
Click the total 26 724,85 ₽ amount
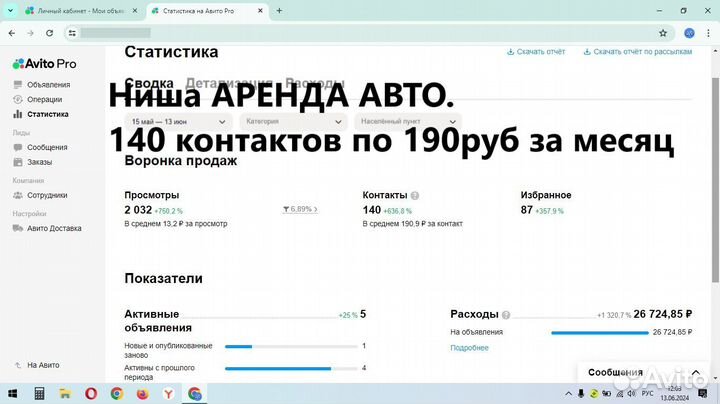663,314
